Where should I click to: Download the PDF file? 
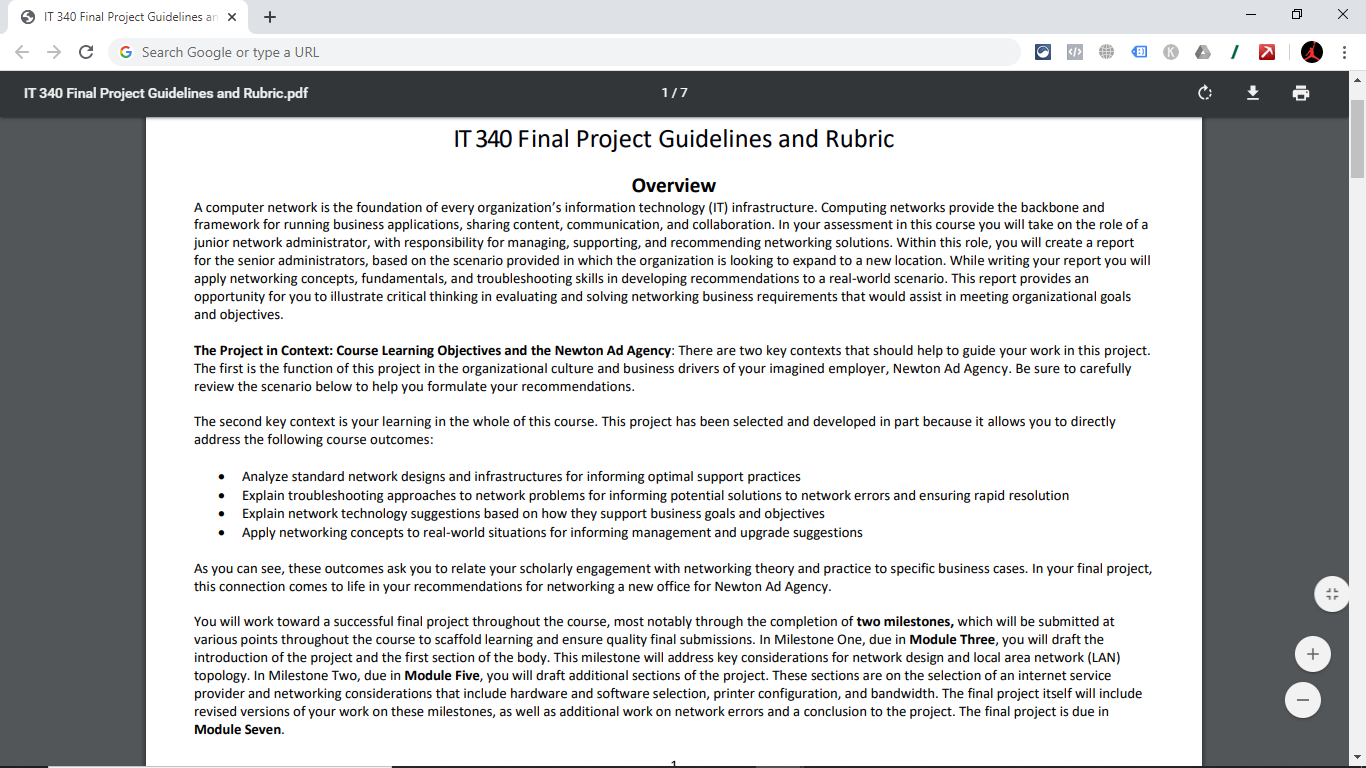point(1252,93)
